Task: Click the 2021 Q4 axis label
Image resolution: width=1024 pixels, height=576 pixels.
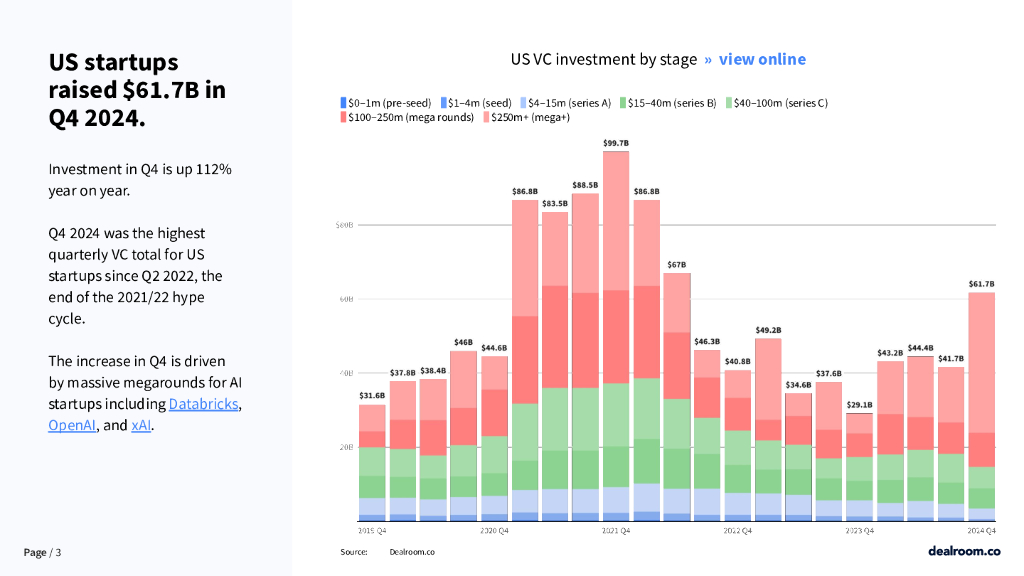Action: tap(615, 530)
